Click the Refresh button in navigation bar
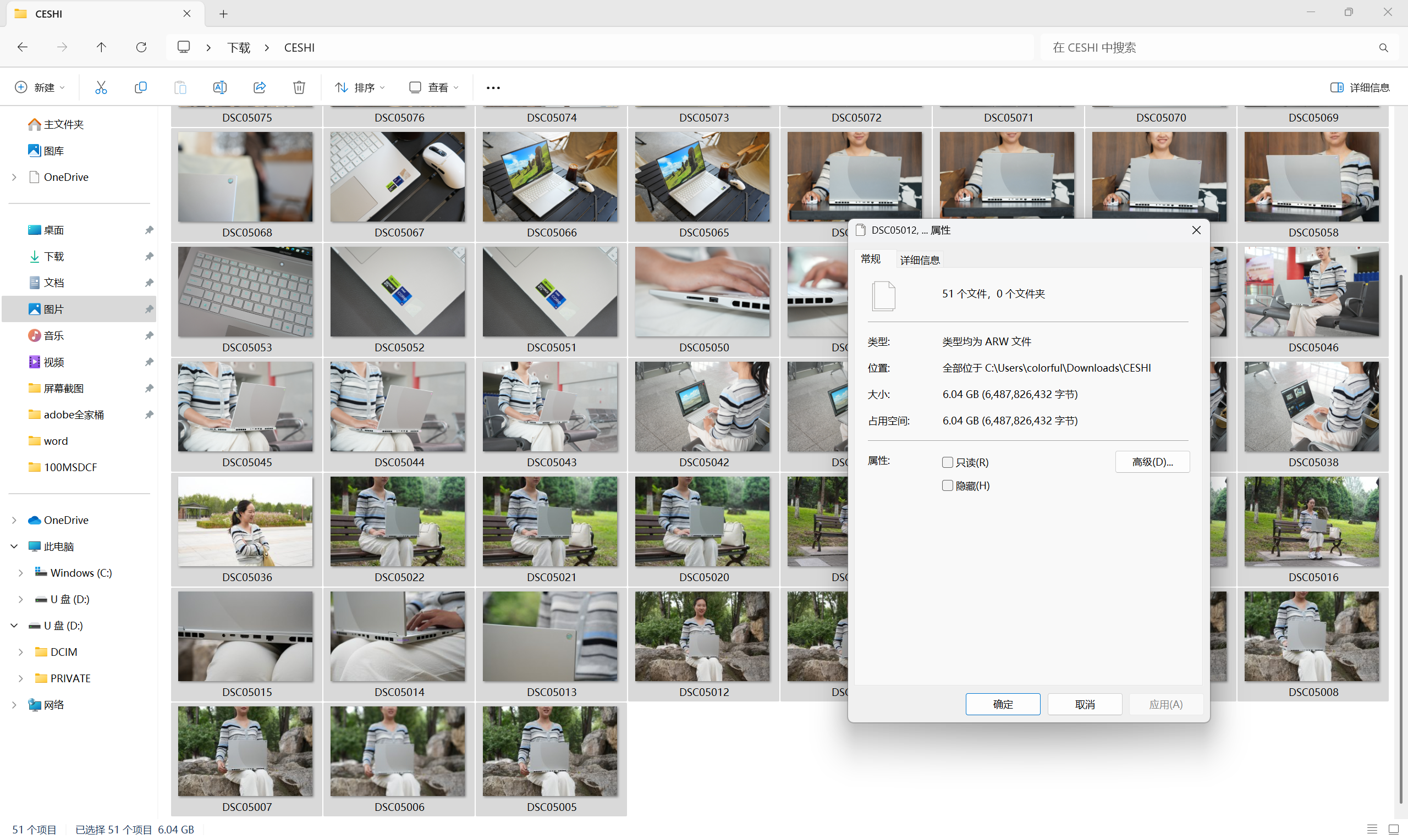This screenshot has height=840, width=1408. (x=141, y=47)
